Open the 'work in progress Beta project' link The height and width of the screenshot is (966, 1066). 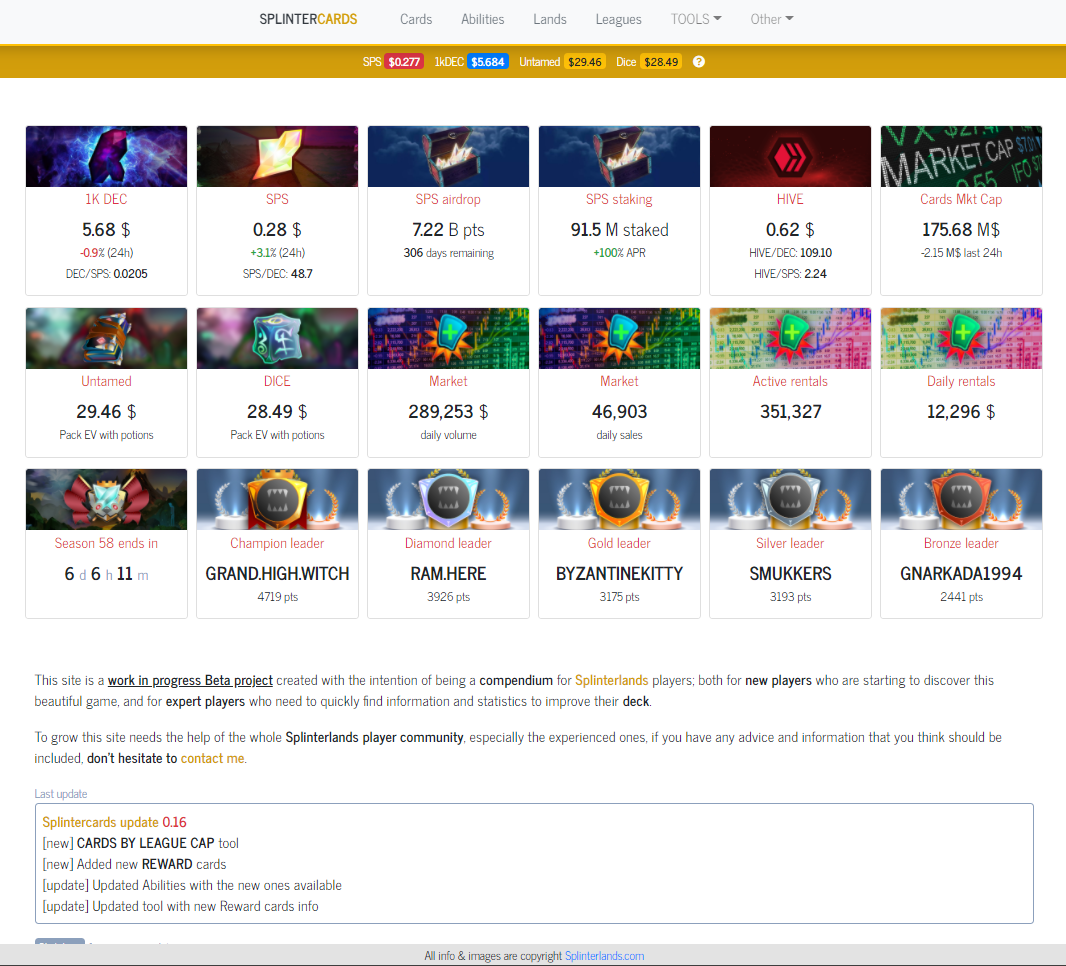tap(190, 680)
